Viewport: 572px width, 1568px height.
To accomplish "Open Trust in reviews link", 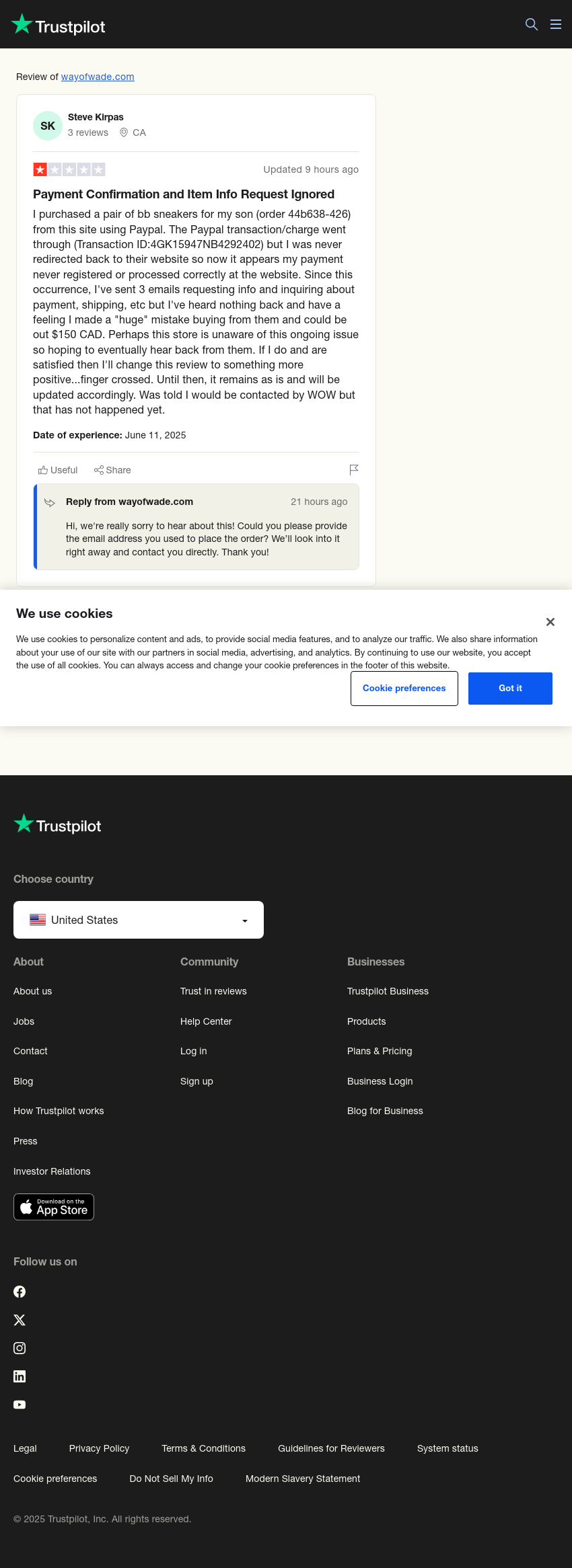I will [x=213, y=991].
